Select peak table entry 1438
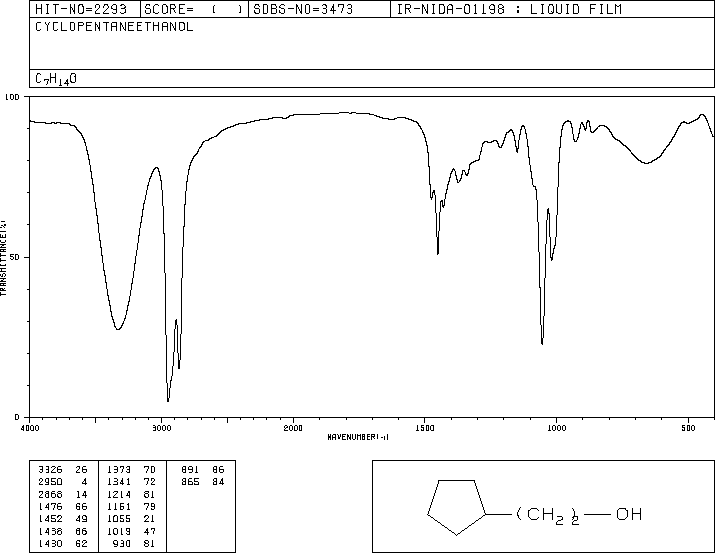 tap(63, 531)
